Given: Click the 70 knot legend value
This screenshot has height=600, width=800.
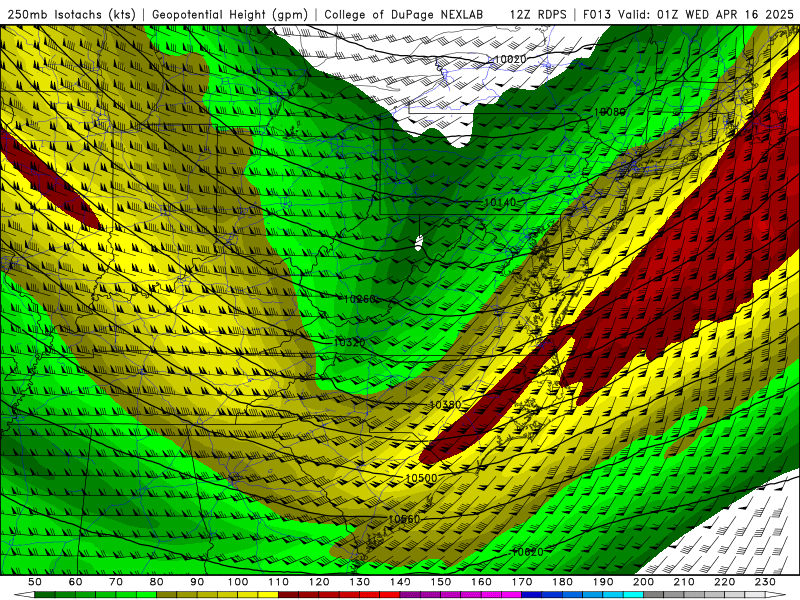Looking at the screenshot, I should coord(116,582).
